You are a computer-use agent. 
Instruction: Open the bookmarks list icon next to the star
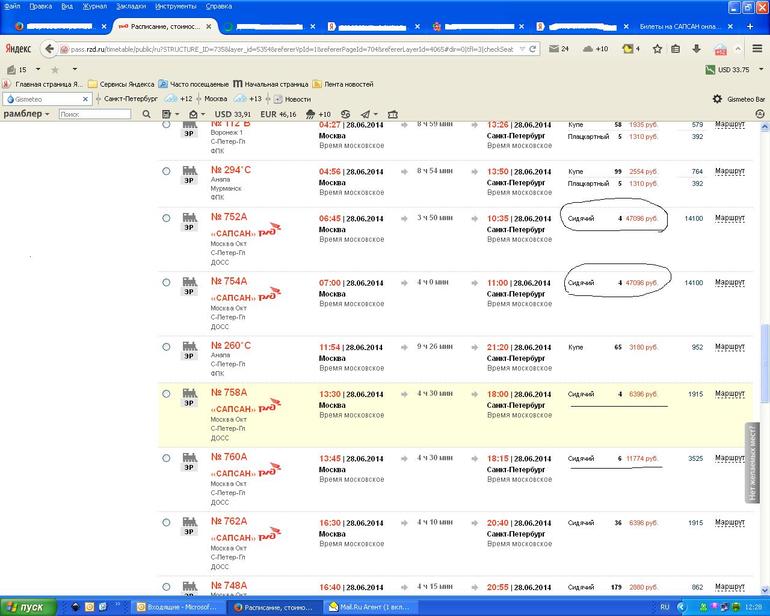click(676, 49)
